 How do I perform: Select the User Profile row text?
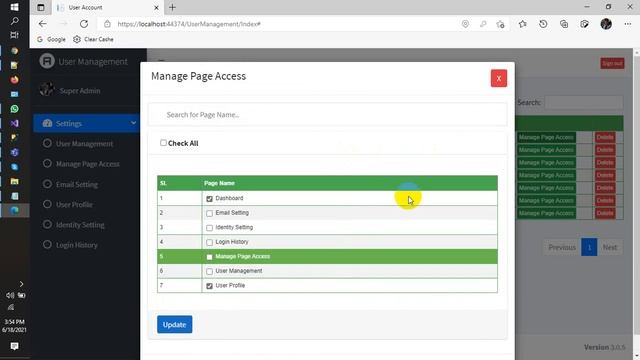point(230,286)
